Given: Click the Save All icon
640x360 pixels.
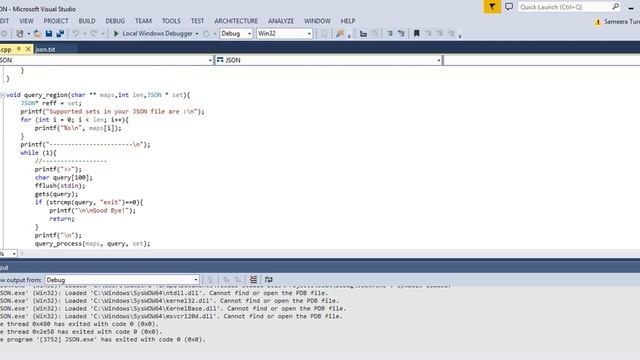Looking at the screenshot, I should point(60,33).
